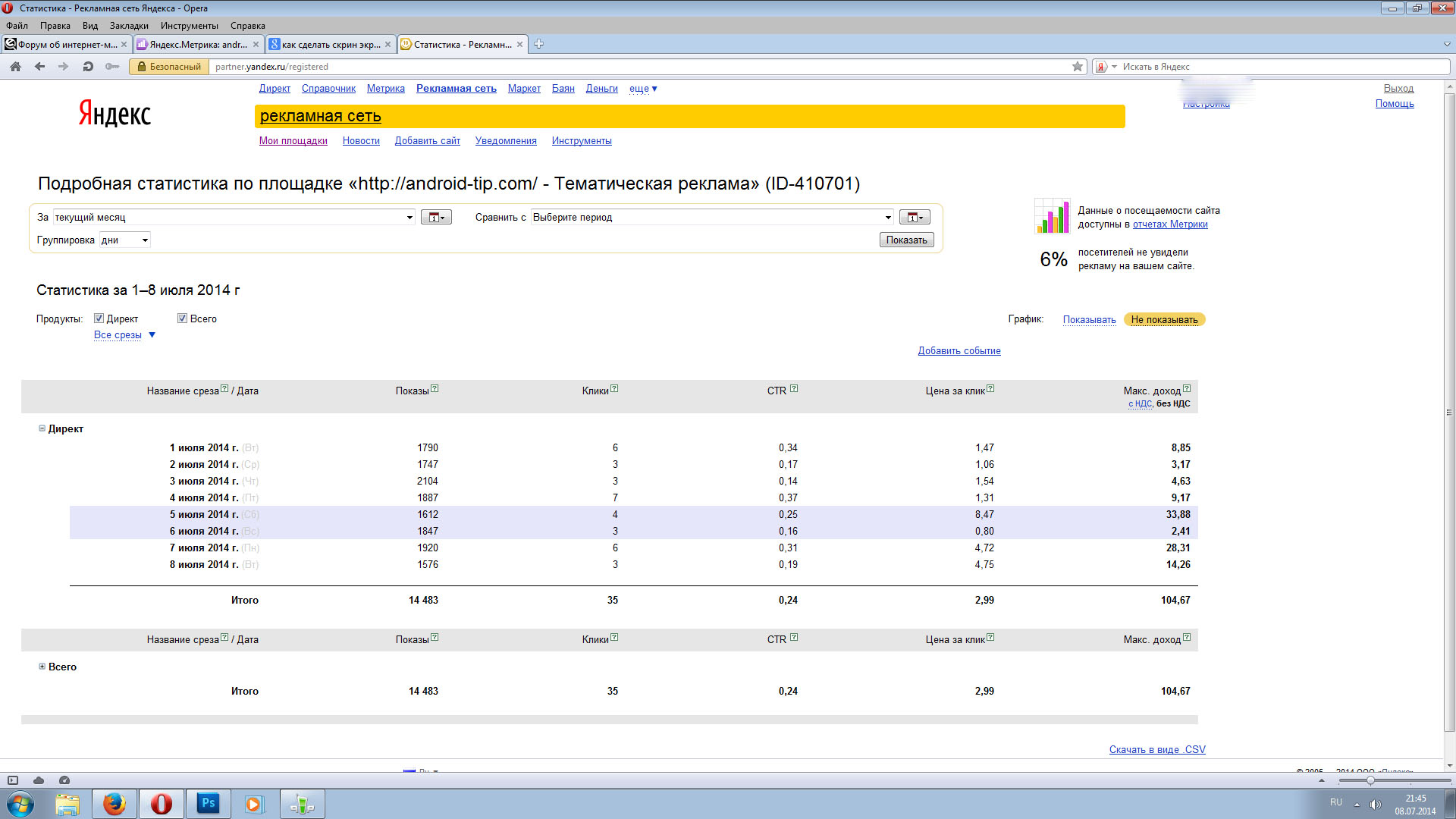This screenshot has height=819, width=1456.
Task: Click the Искать в Яндекс search field
Action: coord(1285,67)
